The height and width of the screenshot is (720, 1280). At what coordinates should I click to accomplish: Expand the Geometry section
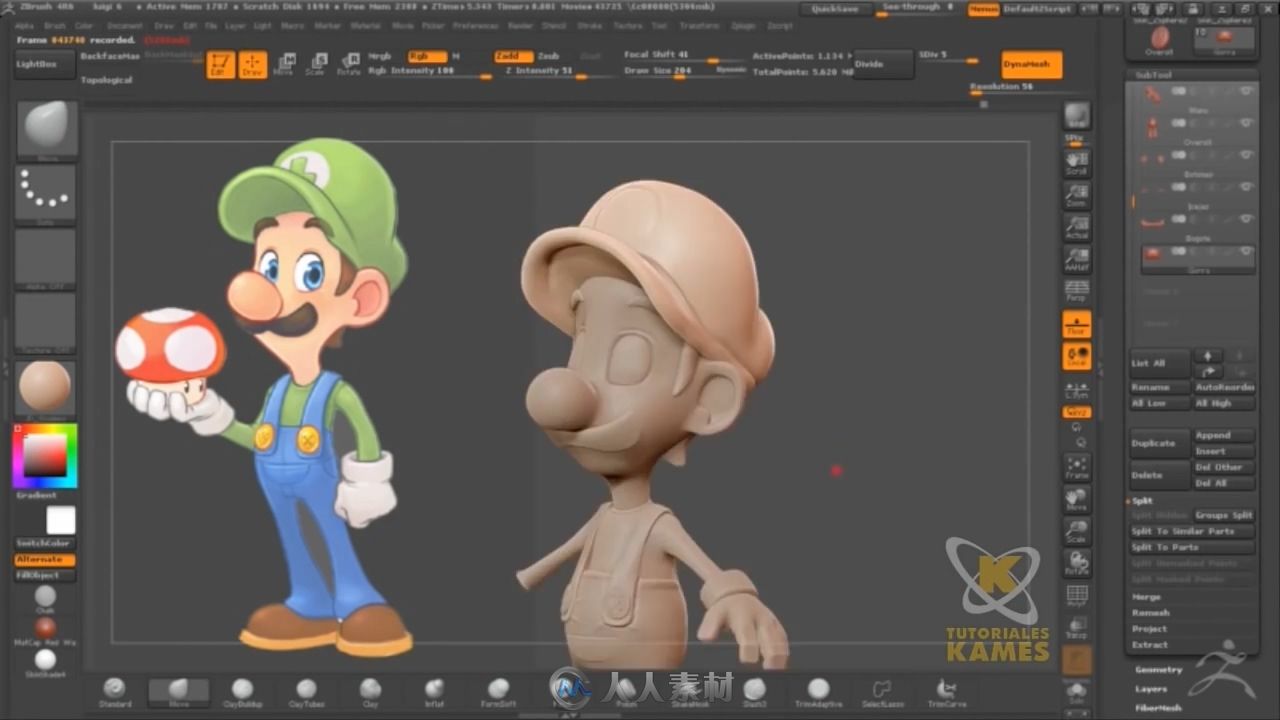point(1159,669)
